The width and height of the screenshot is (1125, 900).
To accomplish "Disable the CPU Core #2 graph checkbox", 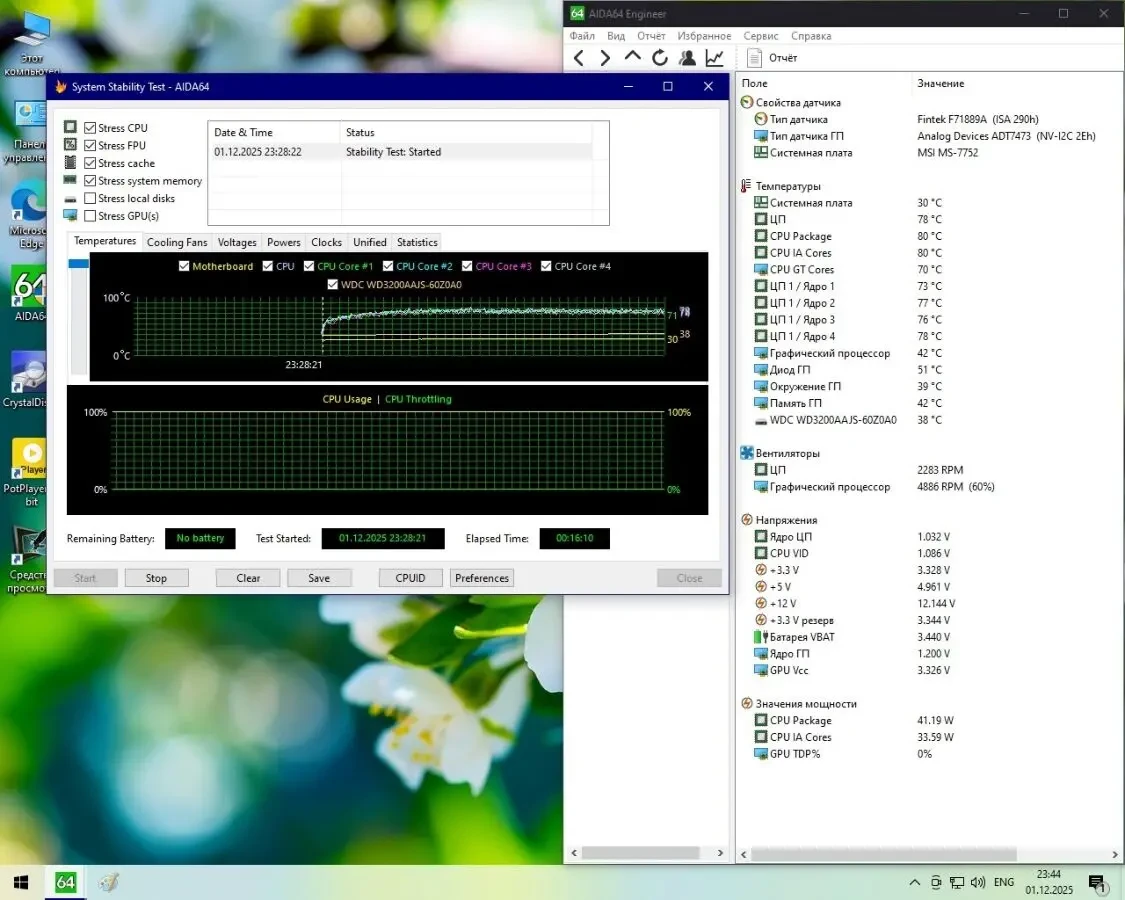I will 386,265.
